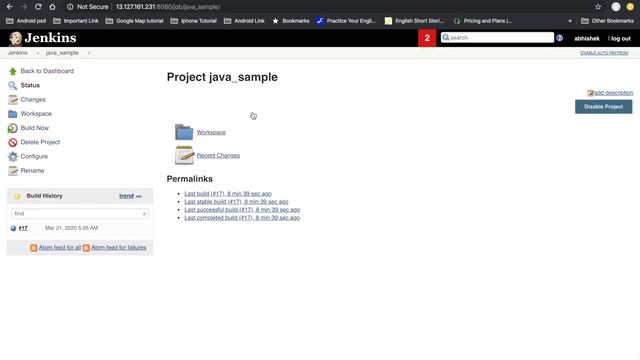Click the RSS icon for Atom feed for failures
The image size is (640, 360).
[86, 248]
